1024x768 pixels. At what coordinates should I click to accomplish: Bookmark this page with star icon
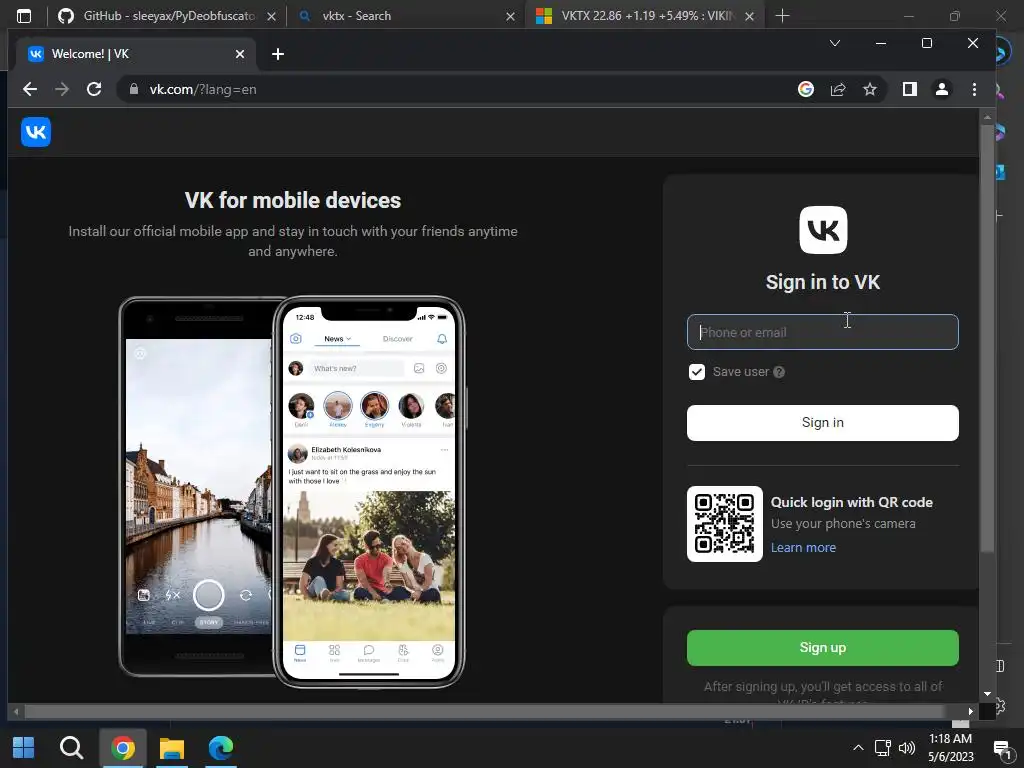tap(870, 89)
